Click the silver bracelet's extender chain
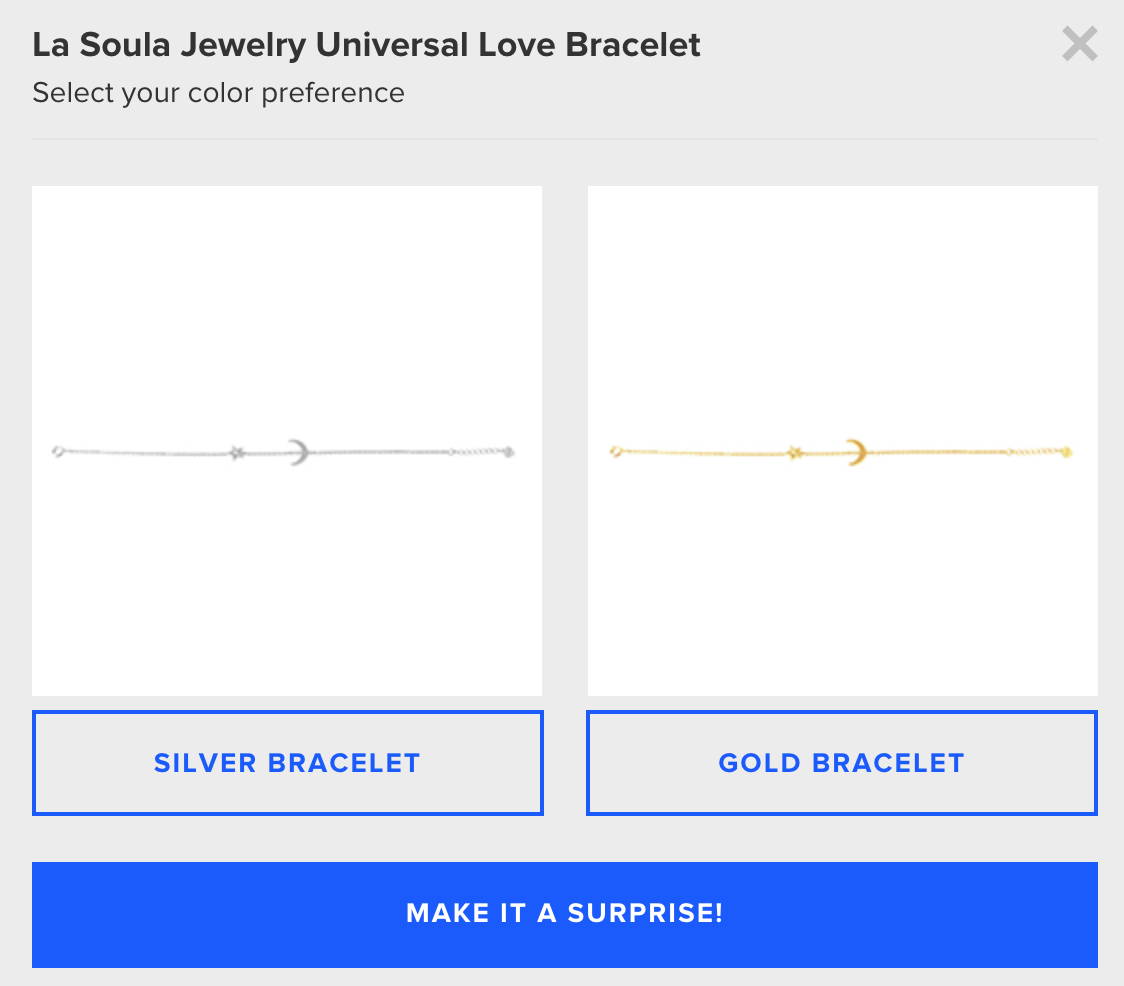 [x=477, y=452]
